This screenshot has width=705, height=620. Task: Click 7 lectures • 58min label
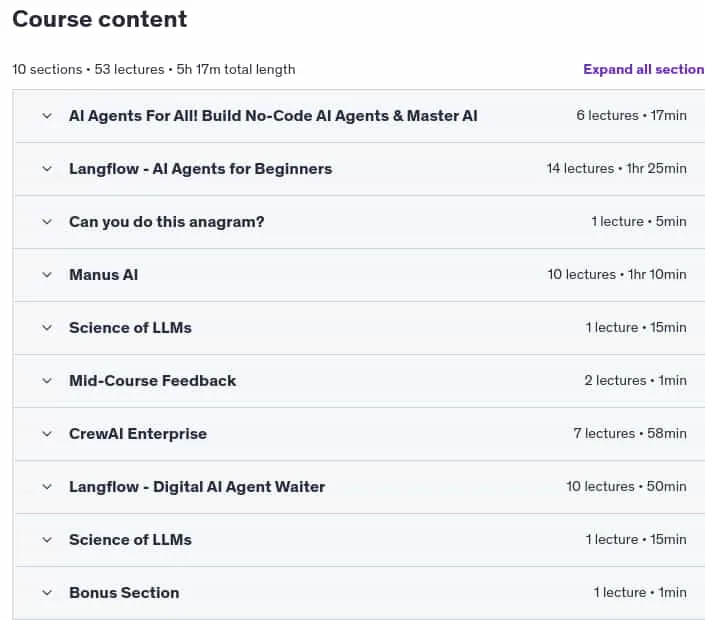pyautogui.click(x=630, y=434)
